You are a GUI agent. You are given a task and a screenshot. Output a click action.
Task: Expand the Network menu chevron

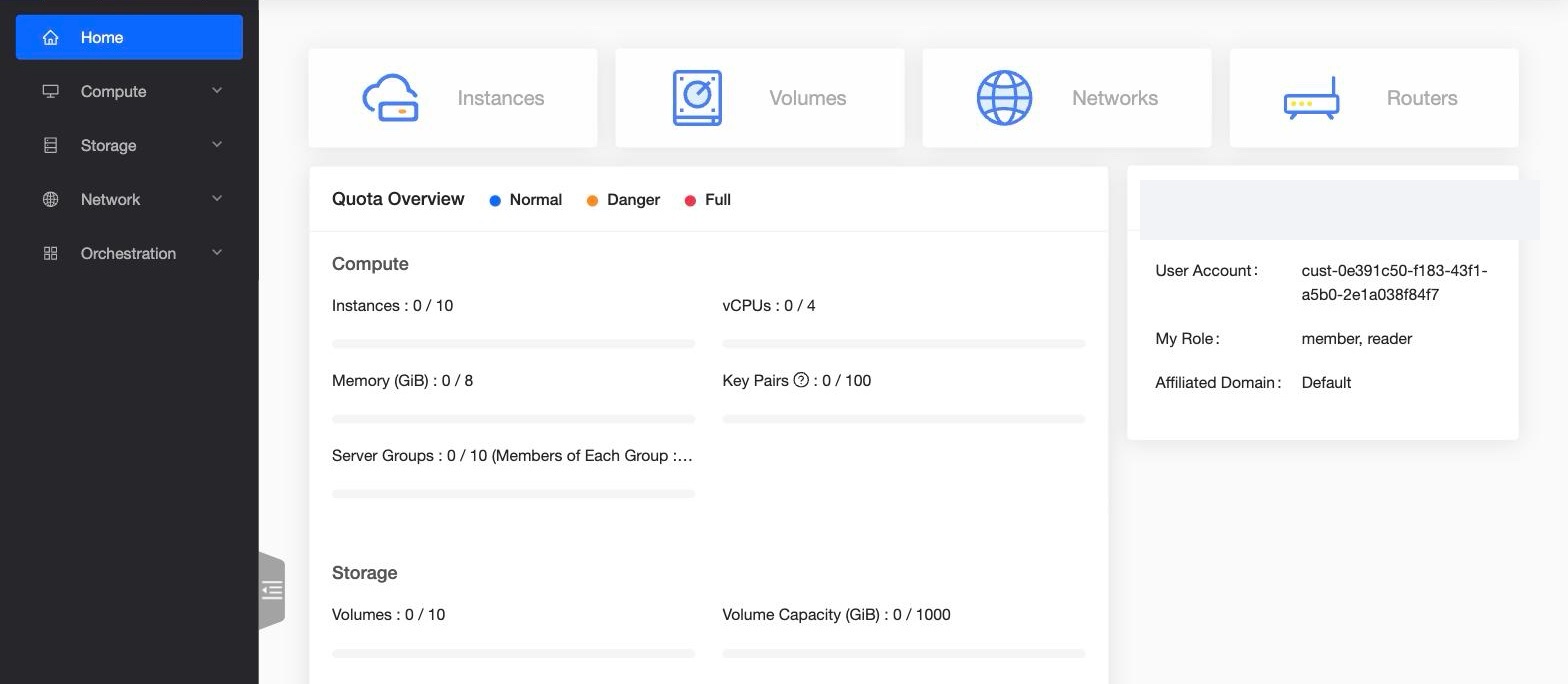[x=217, y=199]
